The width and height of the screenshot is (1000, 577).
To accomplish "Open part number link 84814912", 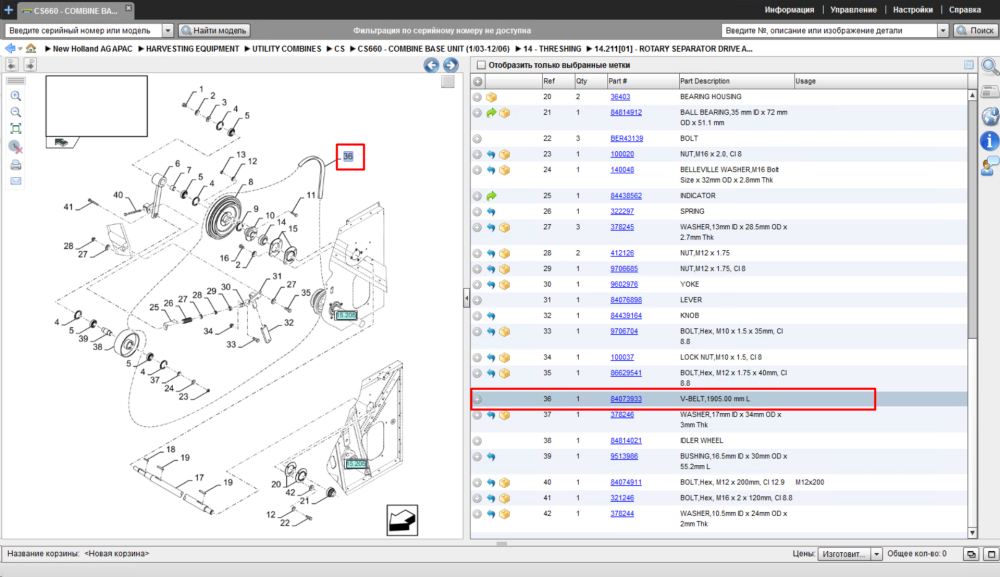I will (626, 112).
